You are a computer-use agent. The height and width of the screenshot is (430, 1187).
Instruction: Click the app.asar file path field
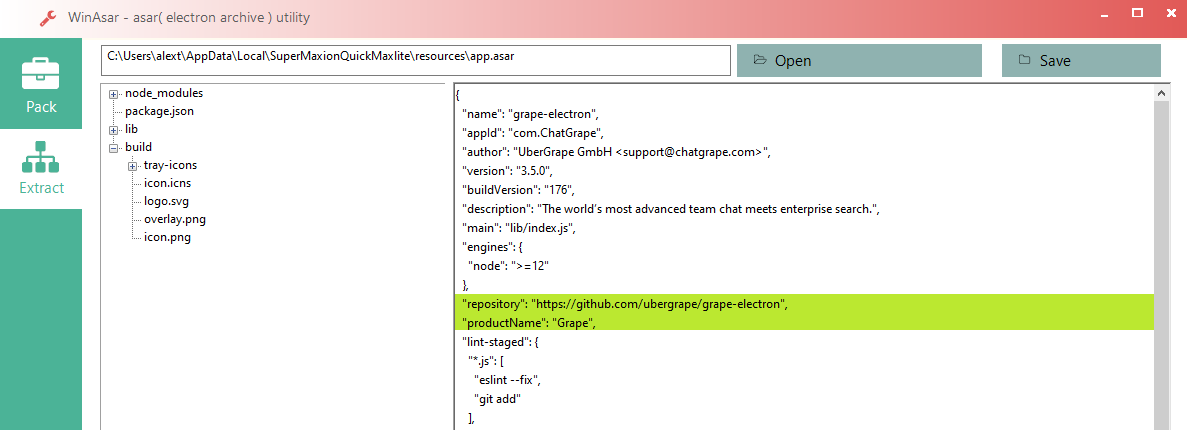tap(415, 61)
